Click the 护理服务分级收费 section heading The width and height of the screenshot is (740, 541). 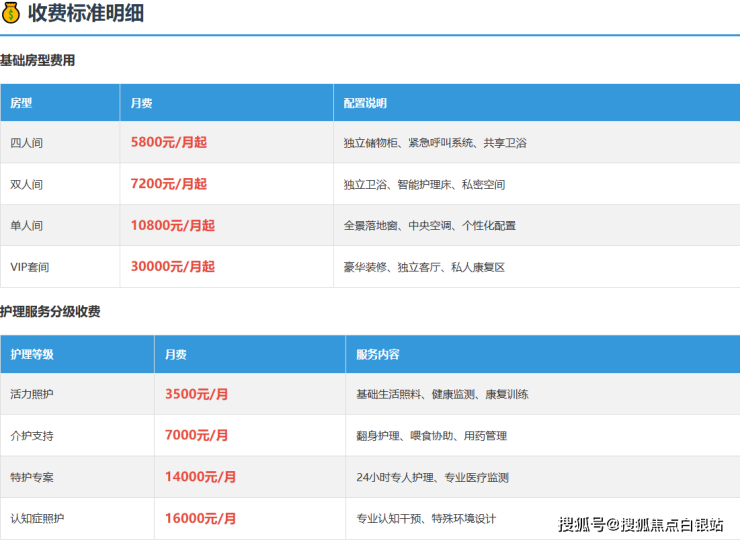coord(50,312)
